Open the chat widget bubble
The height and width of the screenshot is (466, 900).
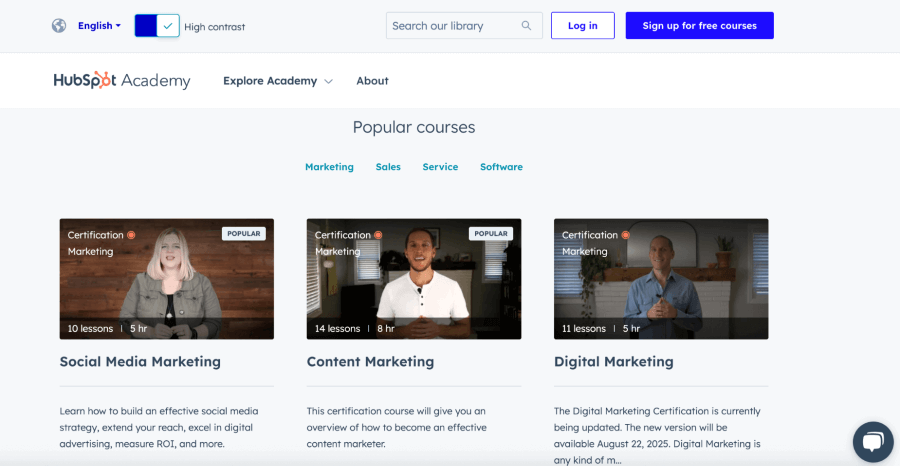pyautogui.click(x=872, y=441)
